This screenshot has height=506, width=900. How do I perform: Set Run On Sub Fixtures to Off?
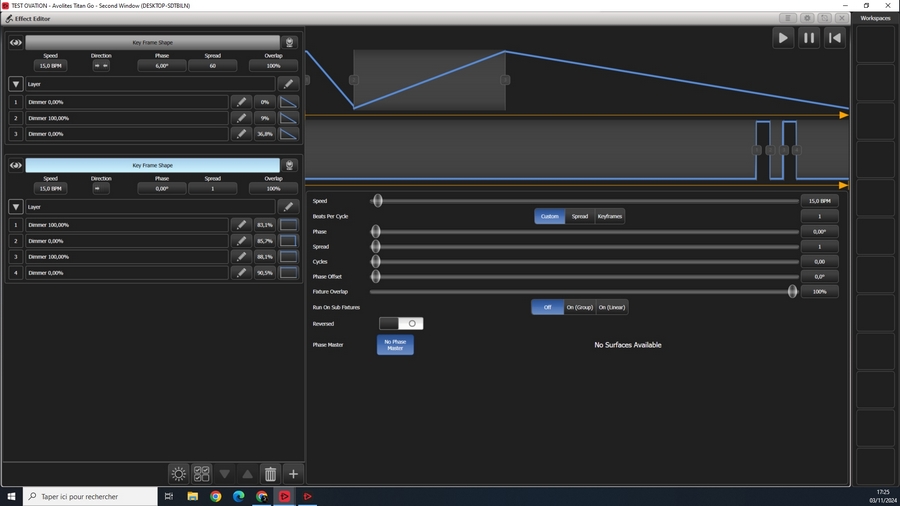click(x=548, y=308)
